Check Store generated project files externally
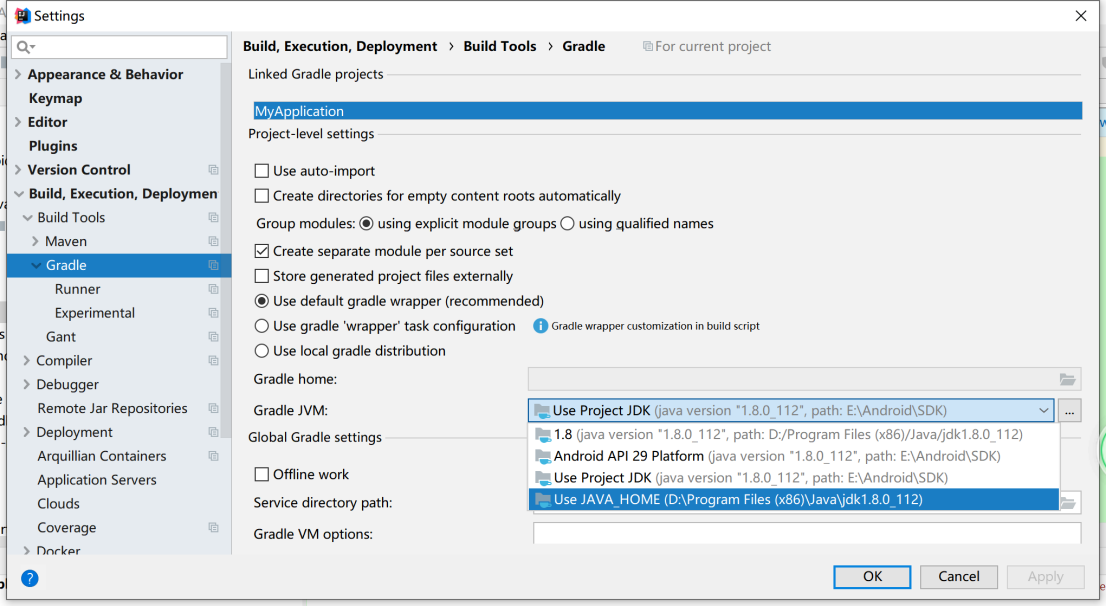 (262, 275)
